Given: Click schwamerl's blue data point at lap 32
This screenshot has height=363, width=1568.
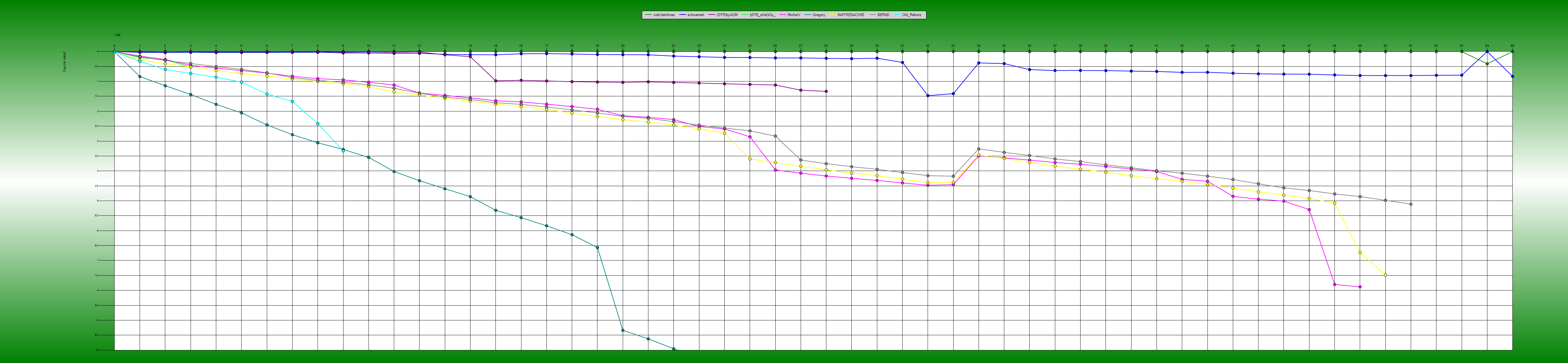Looking at the screenshot, I should pyautogui.click(x=928, y=95).
